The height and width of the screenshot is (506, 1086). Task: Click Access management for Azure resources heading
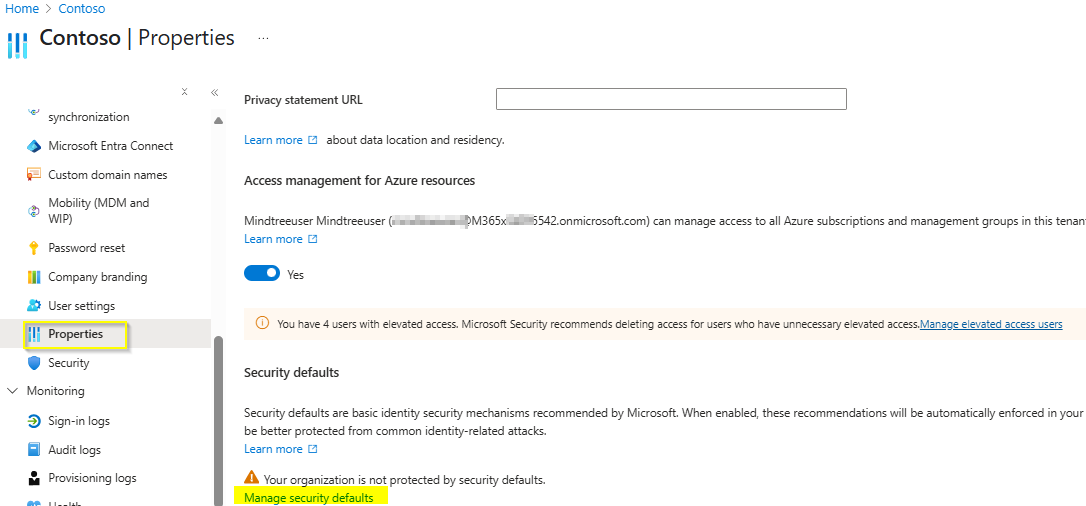(x=359, y=180)
